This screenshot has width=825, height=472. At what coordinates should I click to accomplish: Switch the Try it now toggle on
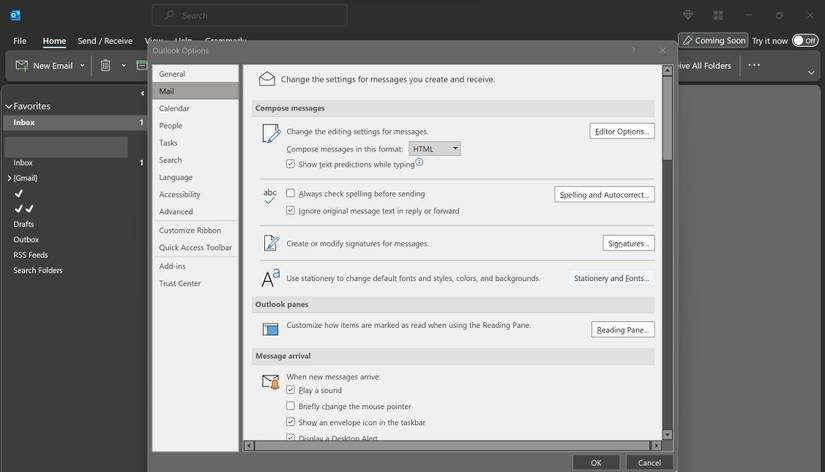(806, 41)
